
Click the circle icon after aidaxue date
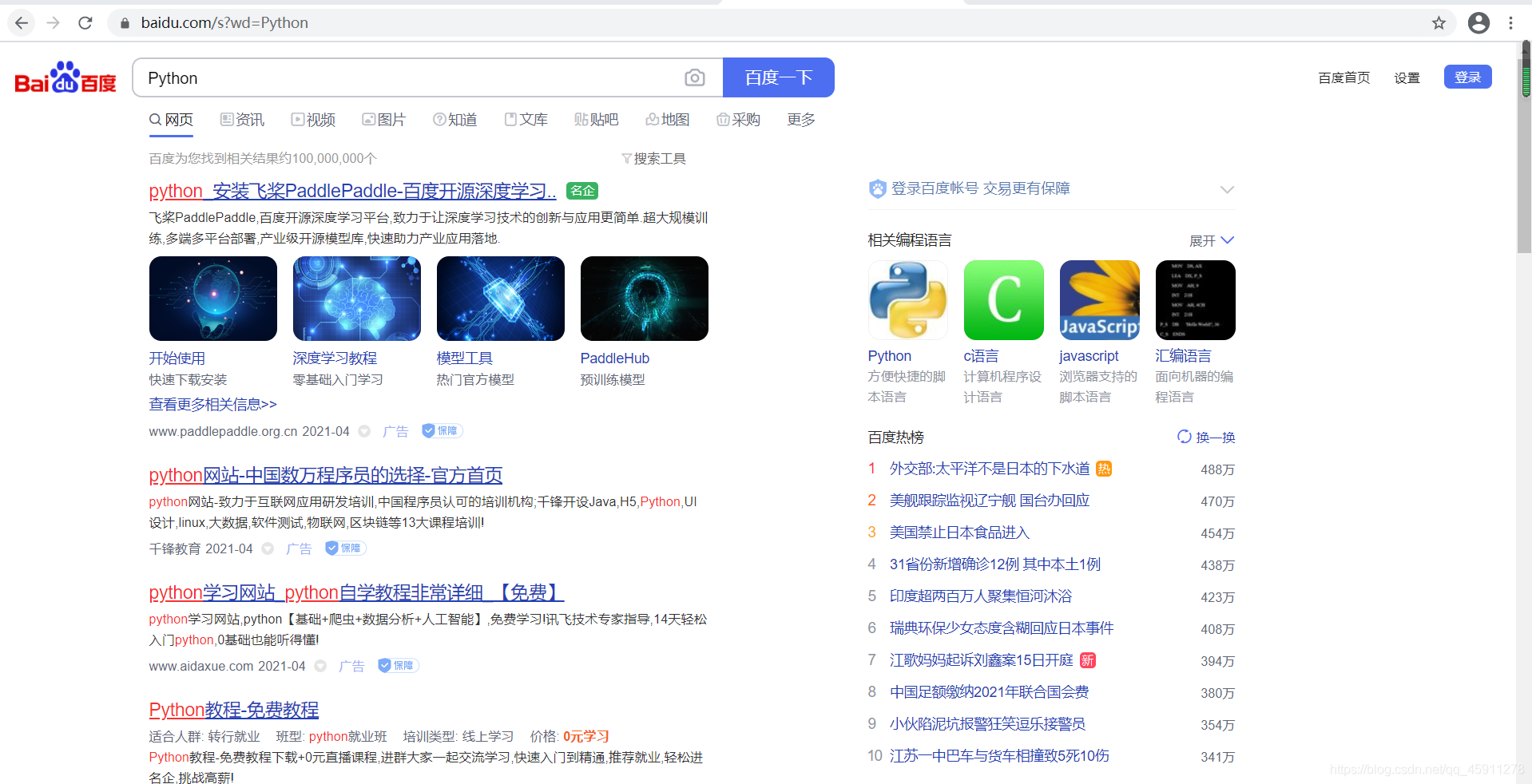click(x=320, y=666)
